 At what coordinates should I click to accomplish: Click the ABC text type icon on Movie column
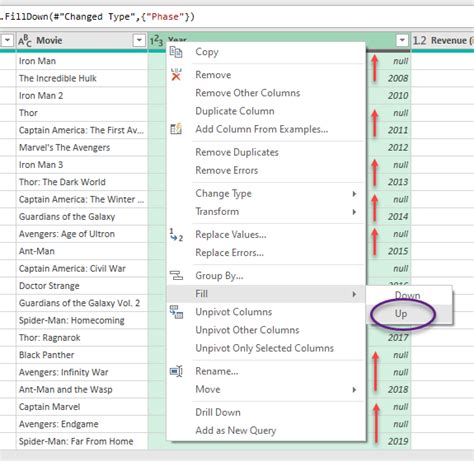25,41
